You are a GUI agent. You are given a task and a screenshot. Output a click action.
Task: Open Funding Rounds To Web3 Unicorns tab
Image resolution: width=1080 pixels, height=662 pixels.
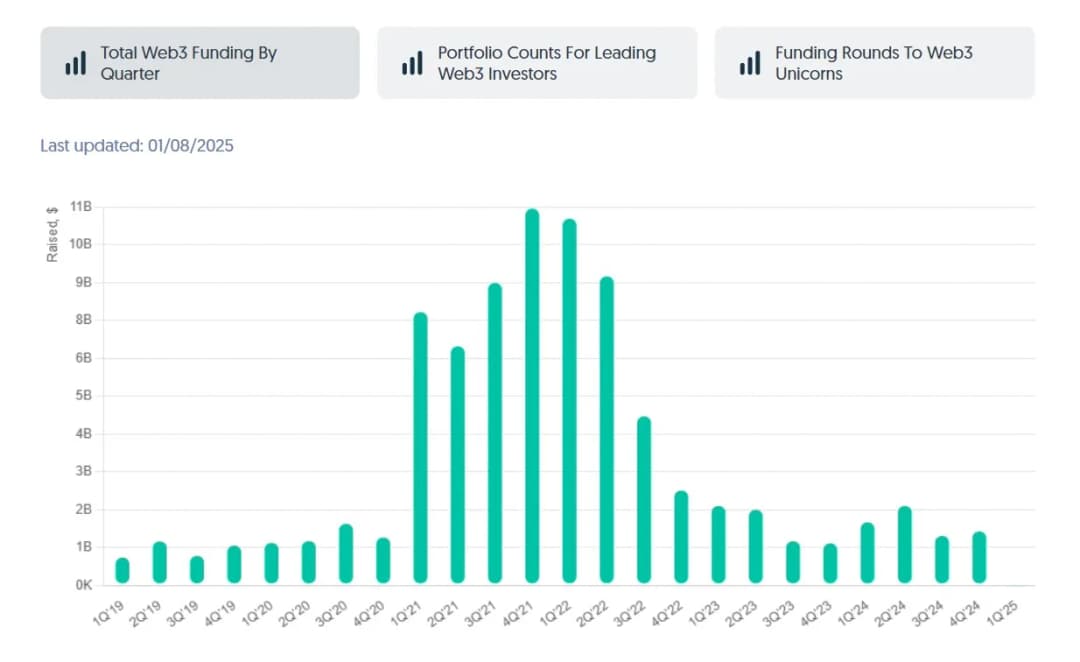point(874,63)
